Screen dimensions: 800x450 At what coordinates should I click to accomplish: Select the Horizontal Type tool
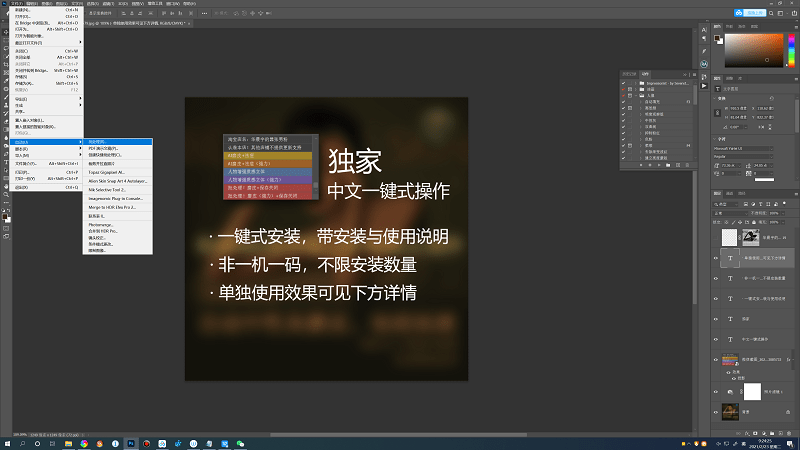[x=5, y=163]
